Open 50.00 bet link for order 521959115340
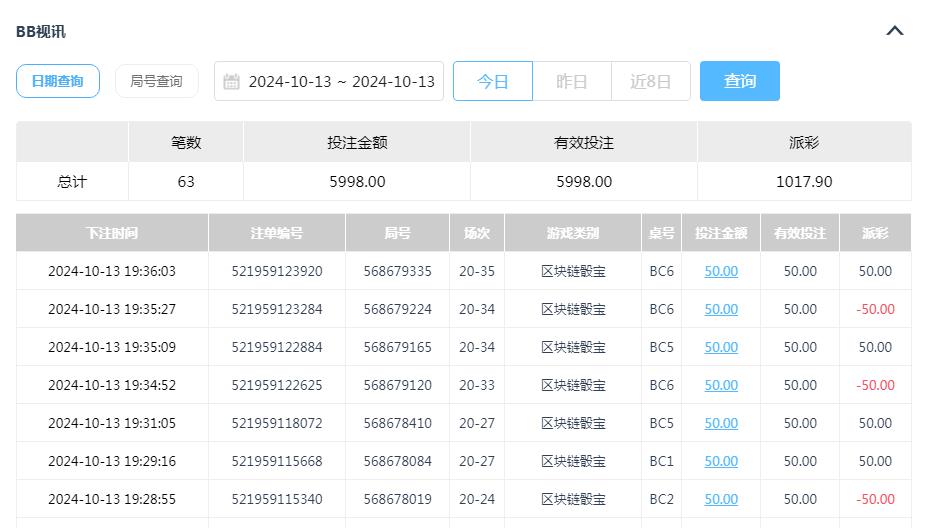This screenshot has height=528, width=942. pos(721,499)
